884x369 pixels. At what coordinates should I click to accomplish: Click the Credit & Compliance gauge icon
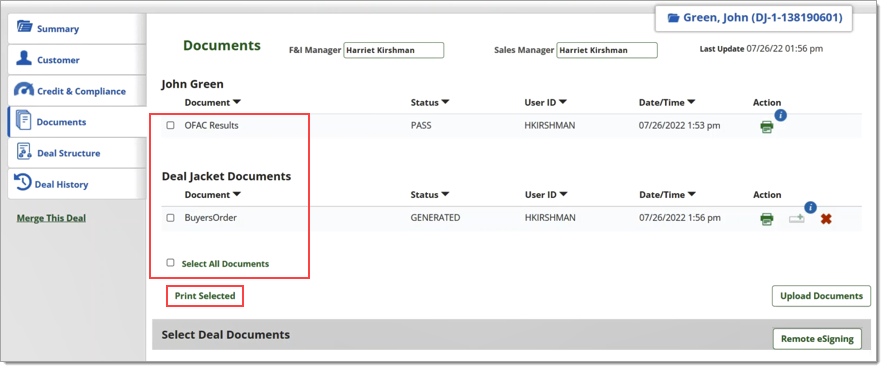click(x=24, y=90)
